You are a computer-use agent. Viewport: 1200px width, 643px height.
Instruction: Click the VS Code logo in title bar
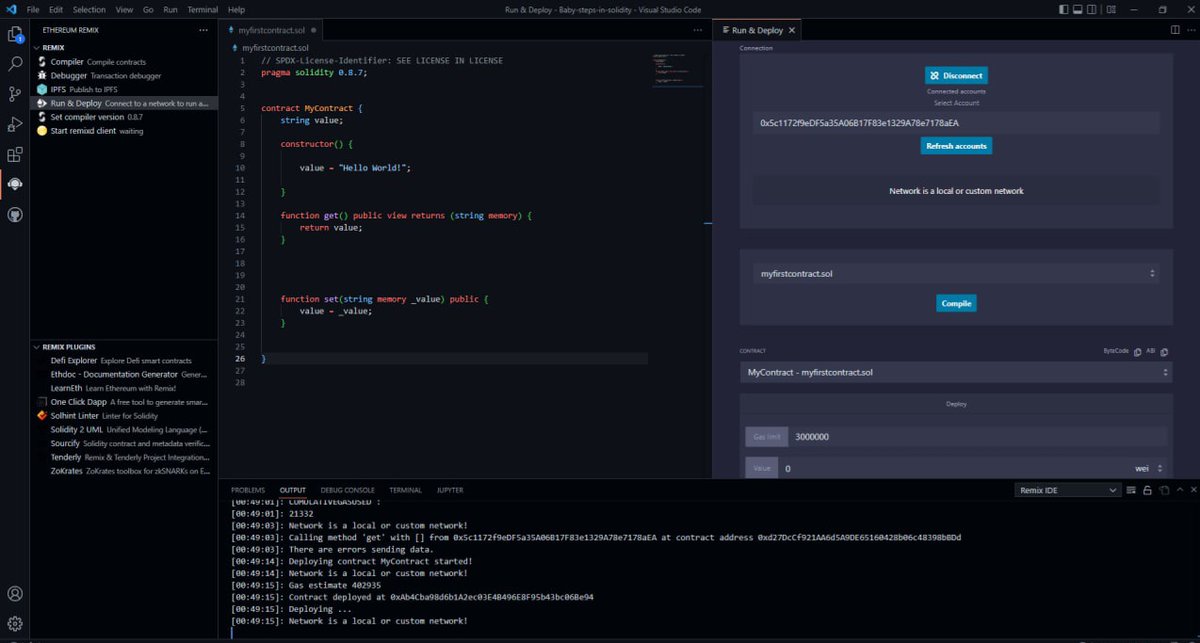[x=10, y=9]
